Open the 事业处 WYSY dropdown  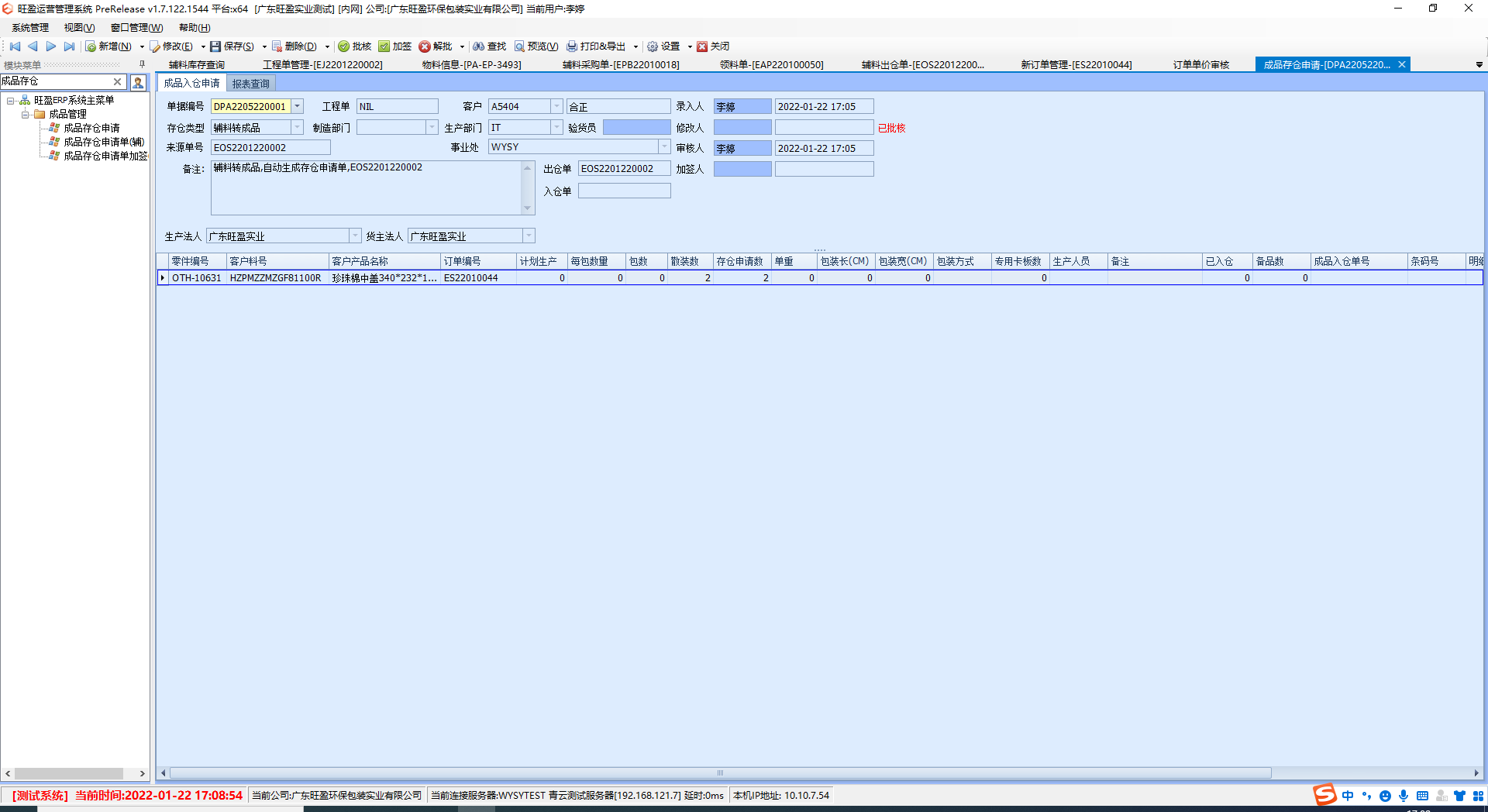coord(664,146)
